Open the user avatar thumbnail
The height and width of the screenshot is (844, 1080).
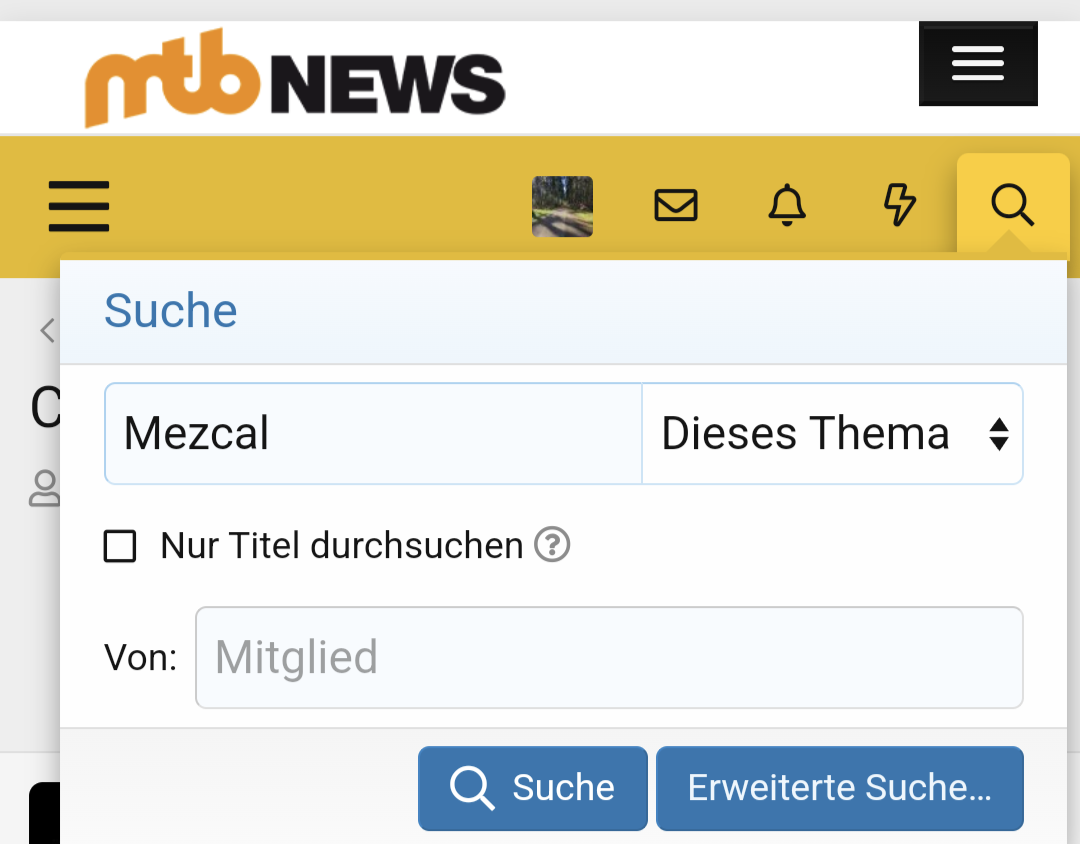(x=562, y=206)
